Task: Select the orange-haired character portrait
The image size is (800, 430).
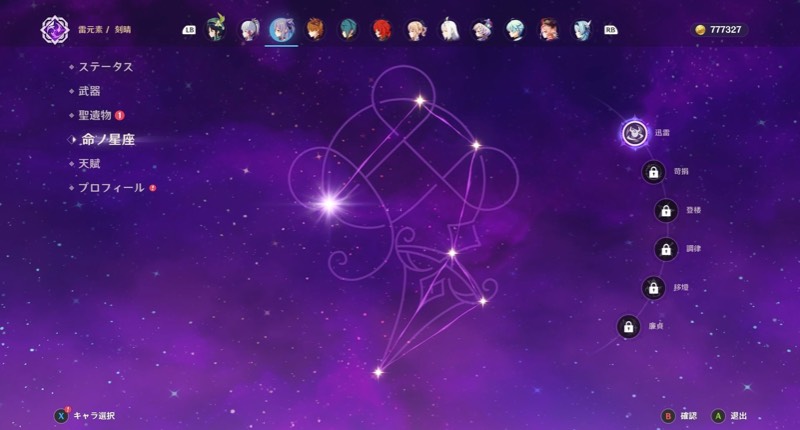Action: (x=315, y=30)
